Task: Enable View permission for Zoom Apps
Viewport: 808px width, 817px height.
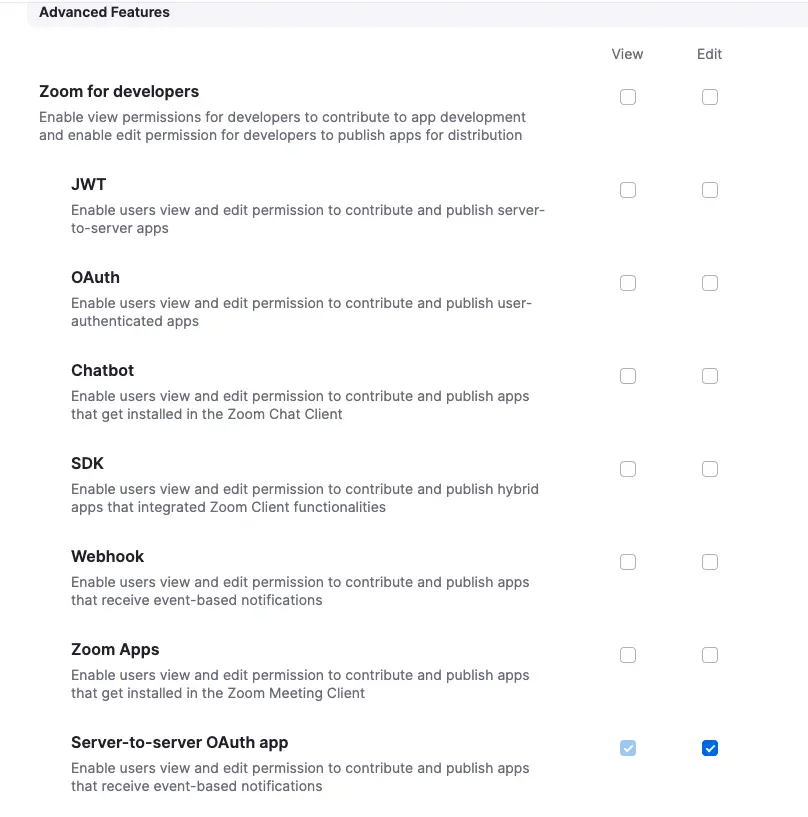Action: click(x=628, y=655)
